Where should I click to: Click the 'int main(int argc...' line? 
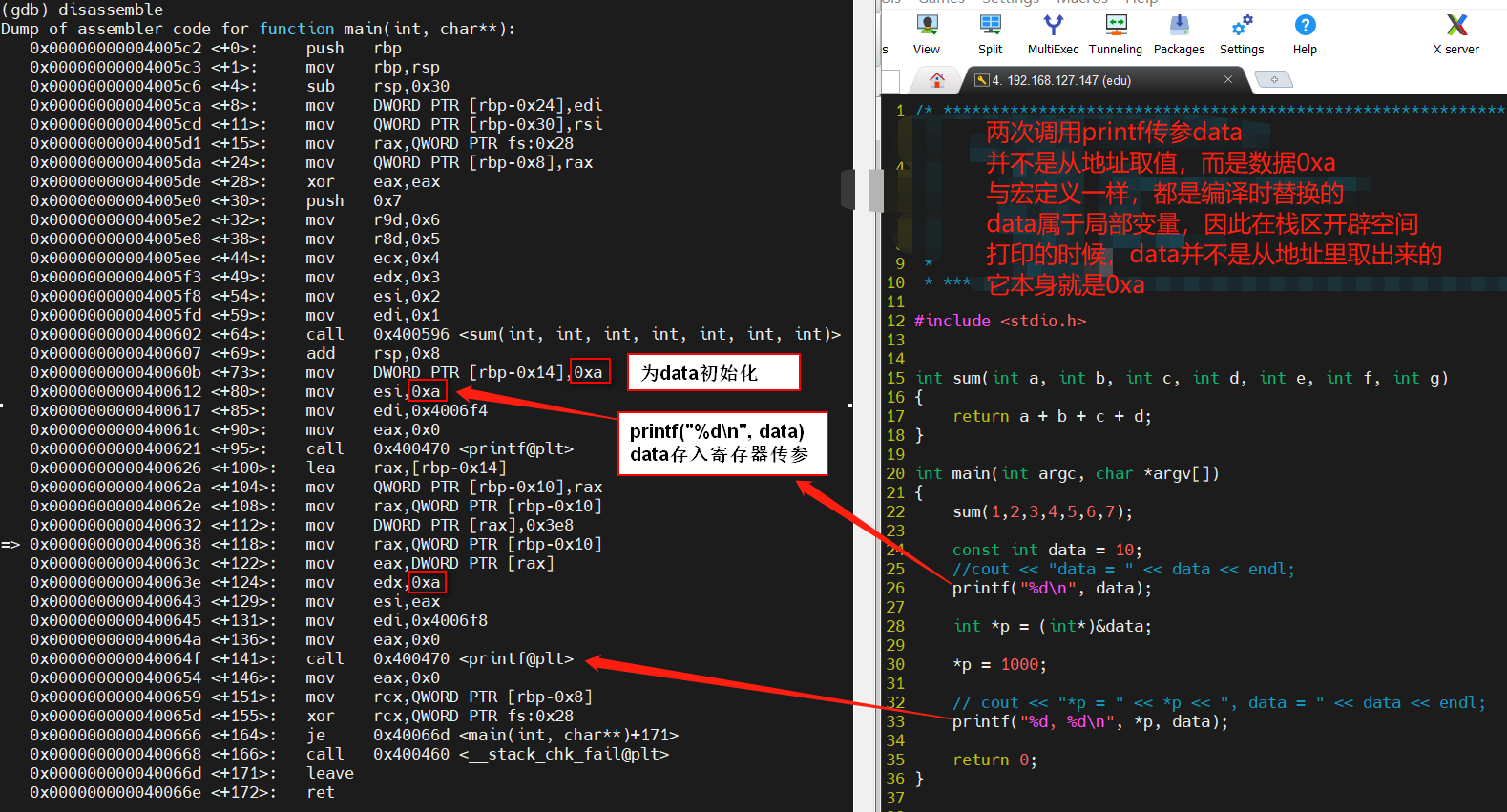point(1067,473)
